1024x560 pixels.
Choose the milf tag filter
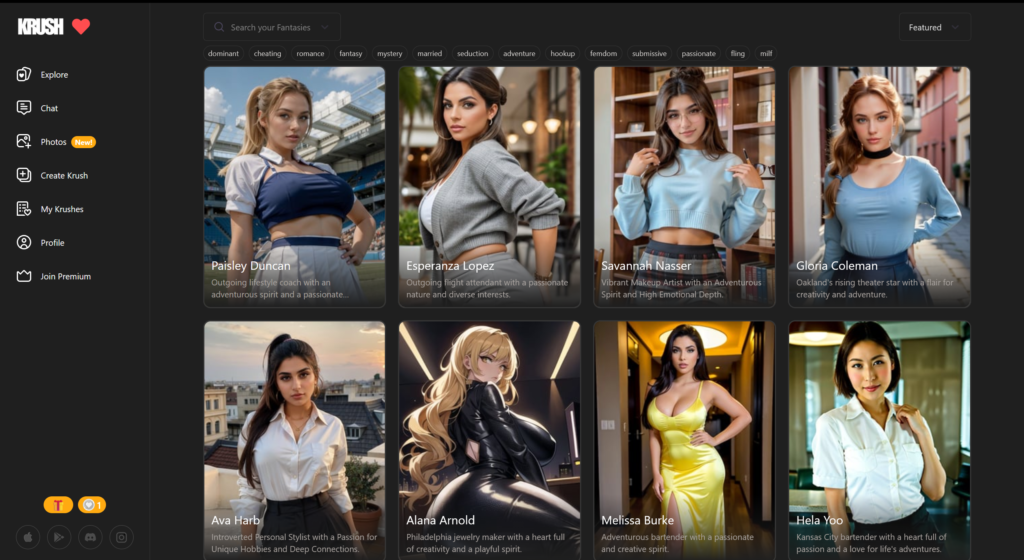[x=766, y=54]
